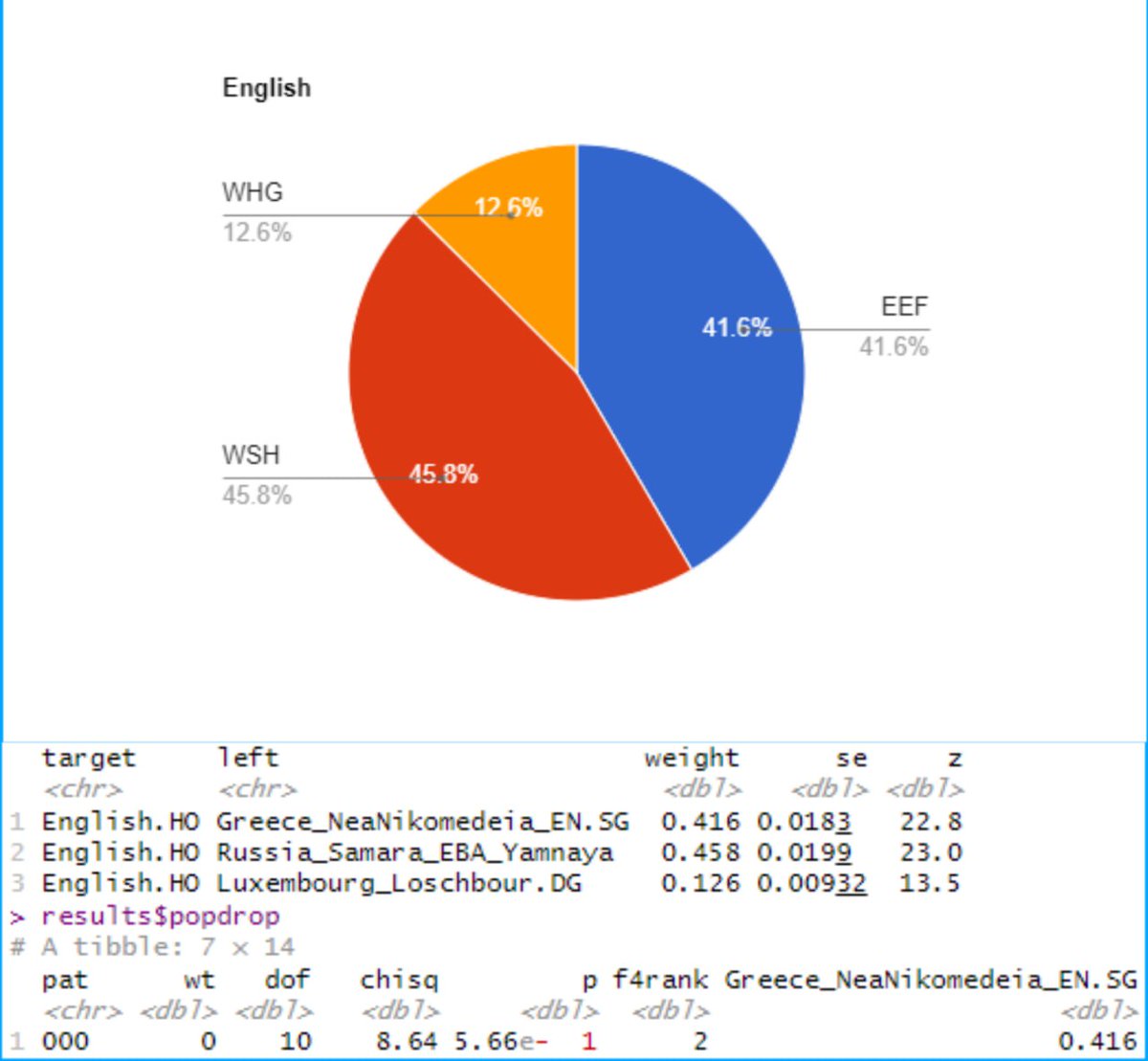
Task: Click weight value 0.126 in row 3
Action: [699, 883]
